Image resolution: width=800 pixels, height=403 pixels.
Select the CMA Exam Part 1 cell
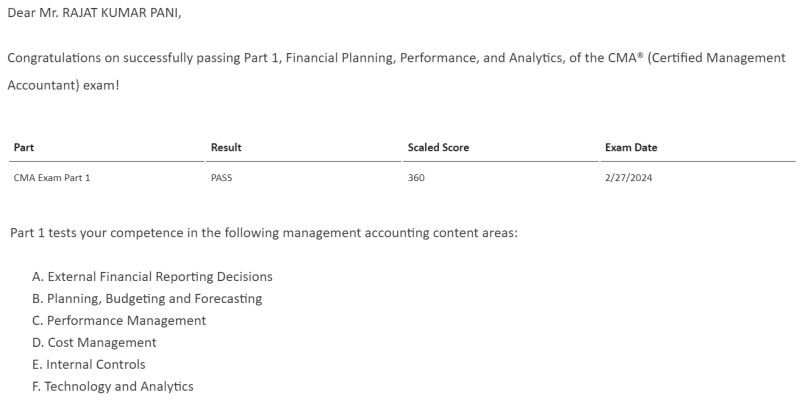52,178
